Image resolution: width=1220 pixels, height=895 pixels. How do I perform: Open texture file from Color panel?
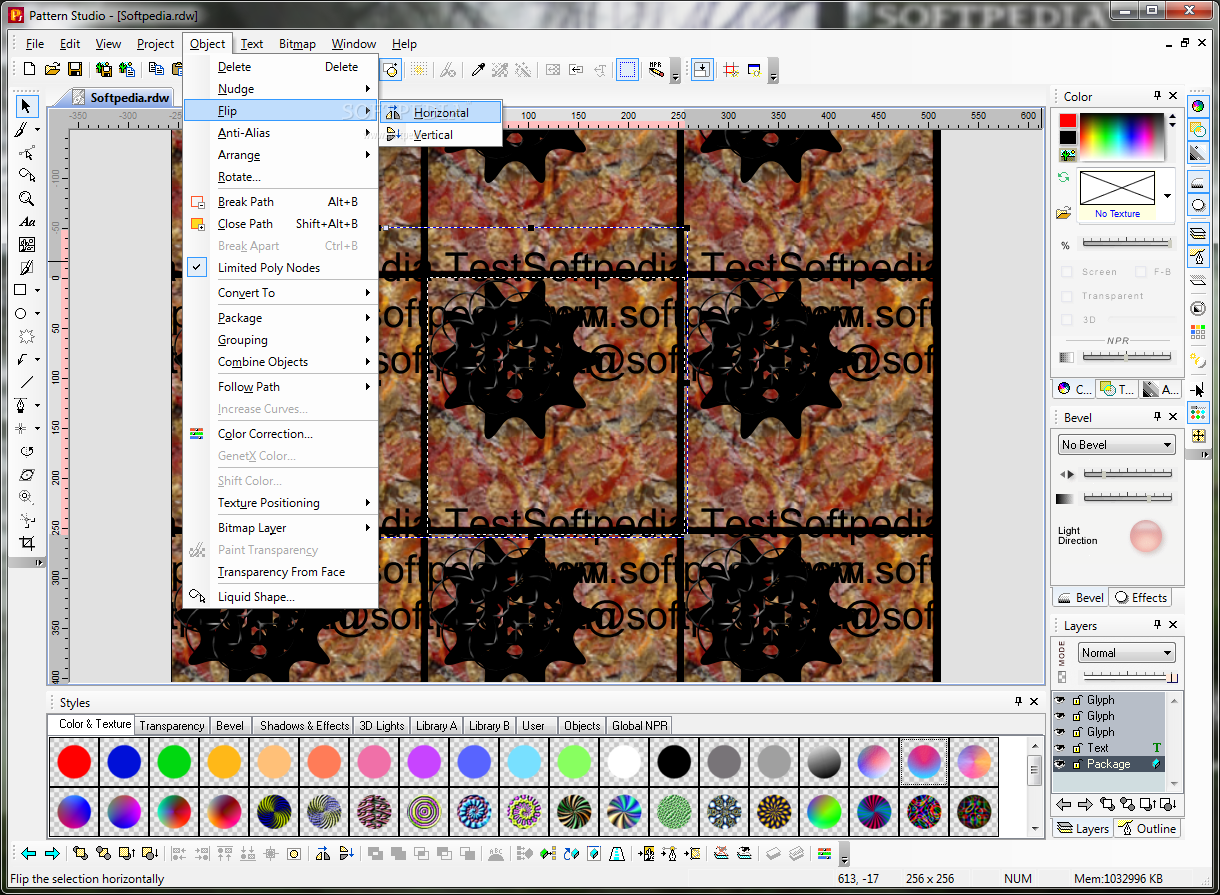tap(1065, 213)
